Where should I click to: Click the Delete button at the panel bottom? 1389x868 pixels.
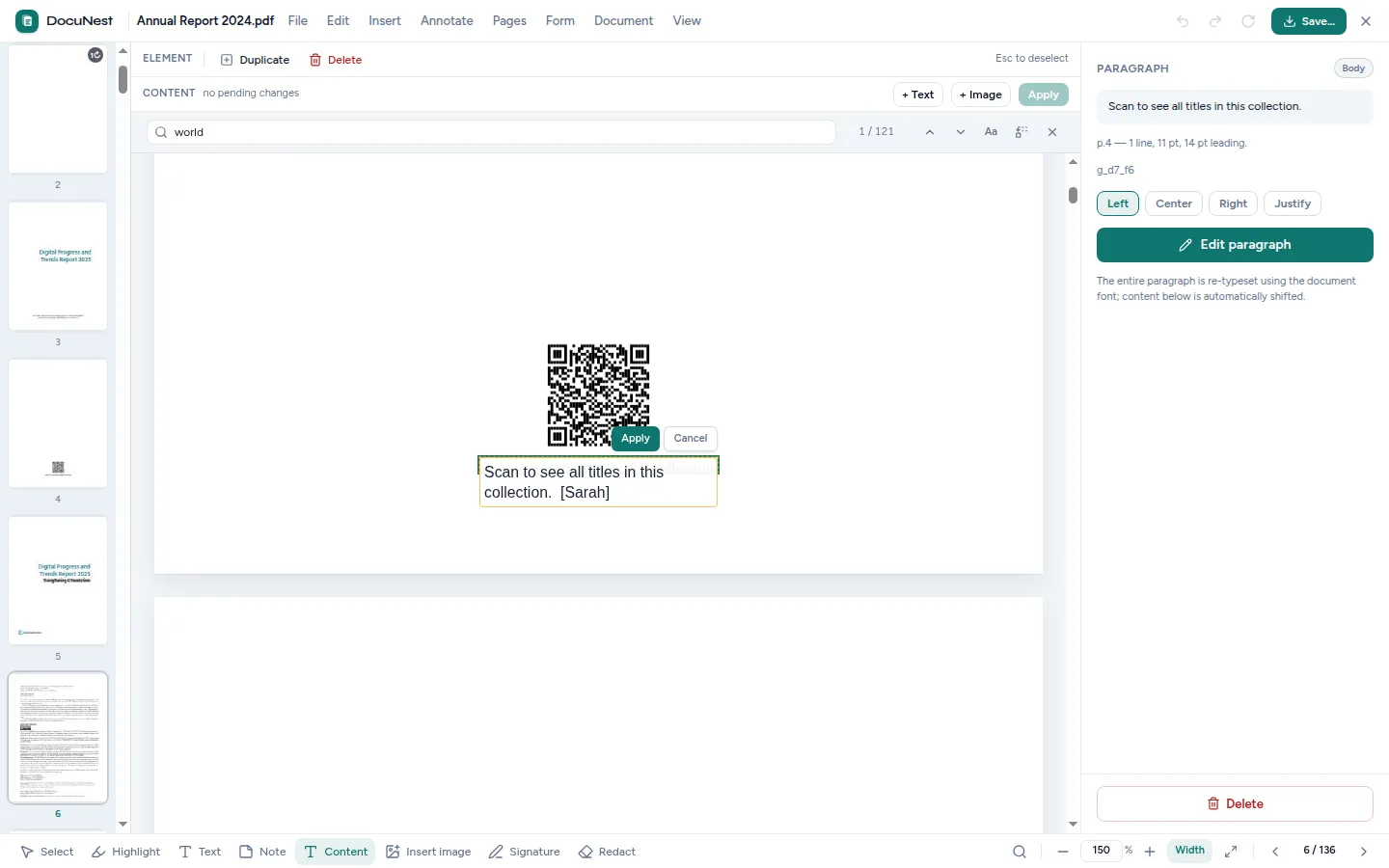[x=1235, y=804]
